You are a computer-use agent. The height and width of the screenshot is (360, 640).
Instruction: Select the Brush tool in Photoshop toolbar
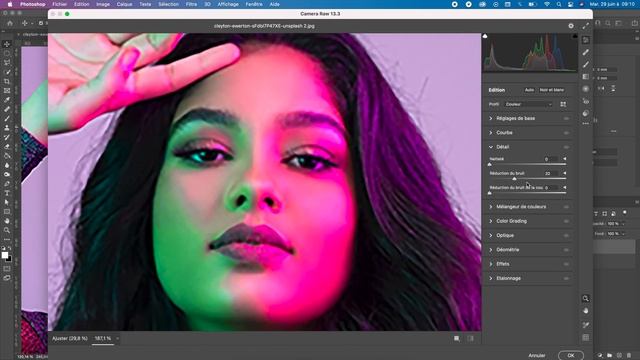(x=7, y=119)
